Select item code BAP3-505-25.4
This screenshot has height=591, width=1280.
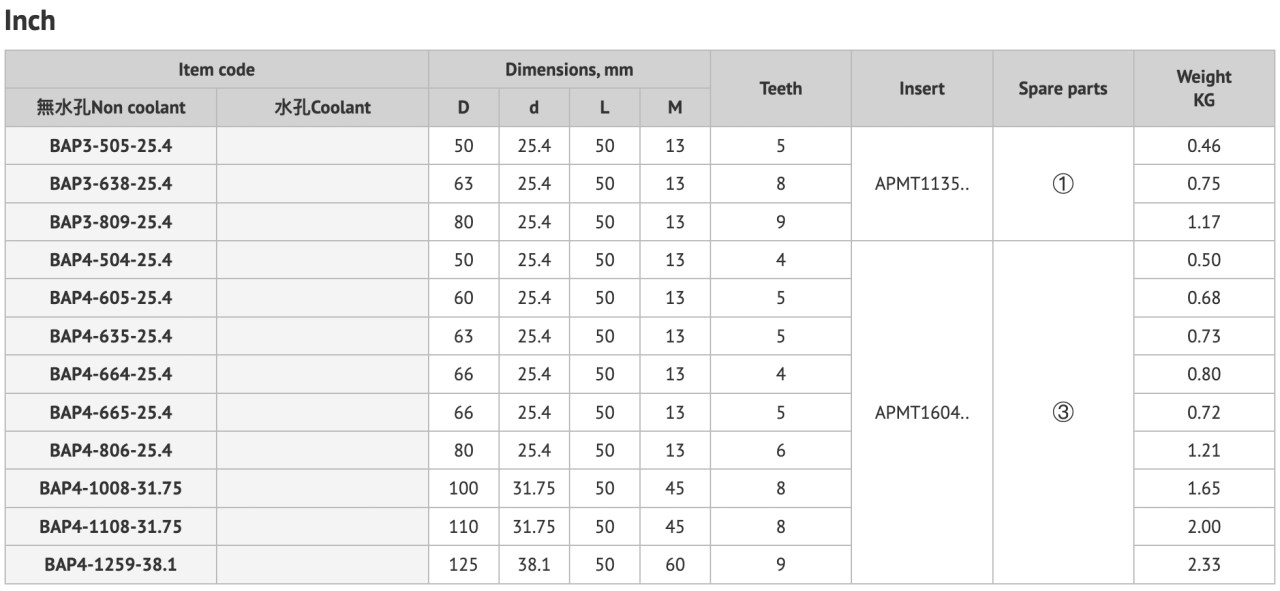[111, 146]
